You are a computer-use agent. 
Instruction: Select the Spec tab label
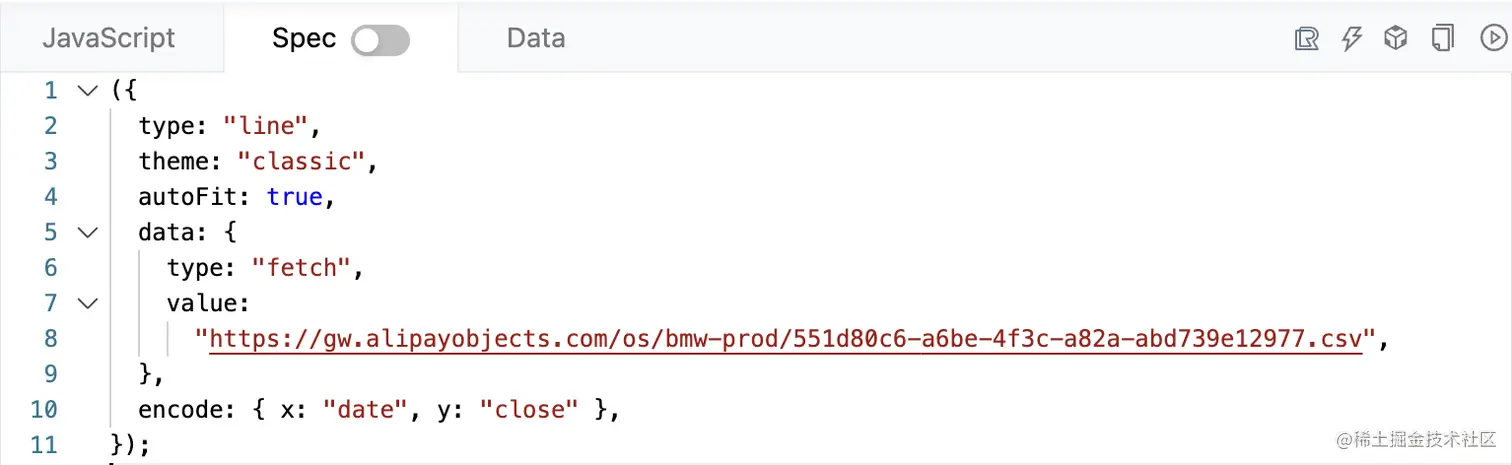pyautogui.click(x=304, y=38)
